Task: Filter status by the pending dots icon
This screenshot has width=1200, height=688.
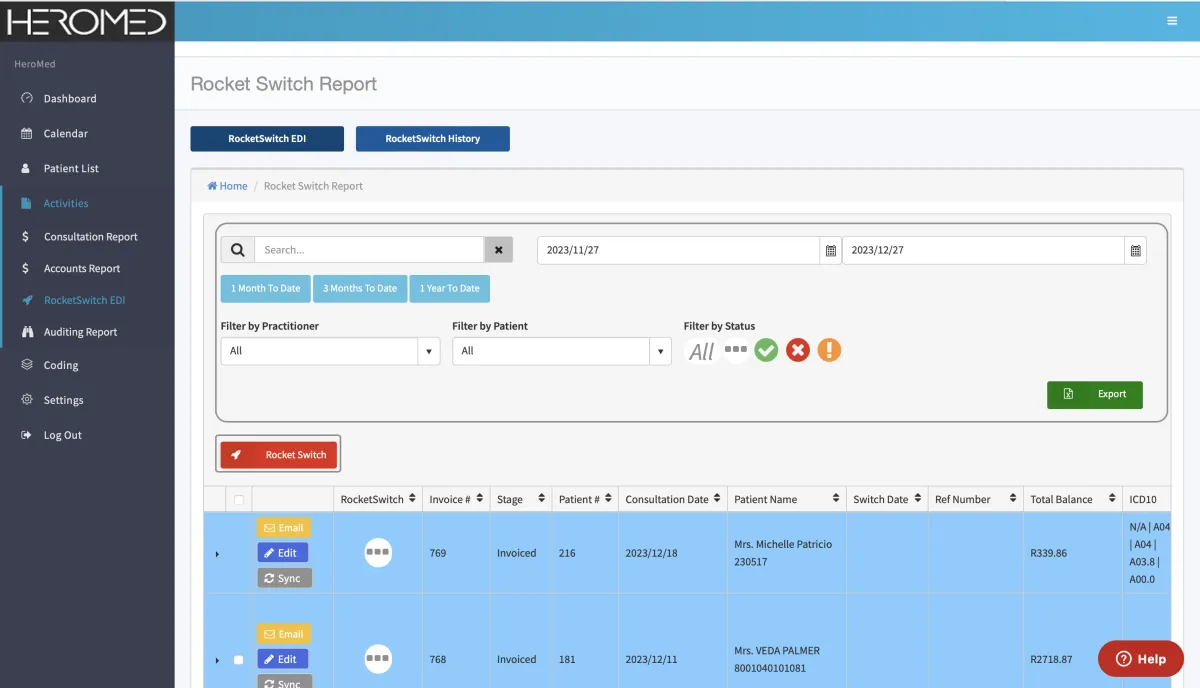Action: coord(736,350)
